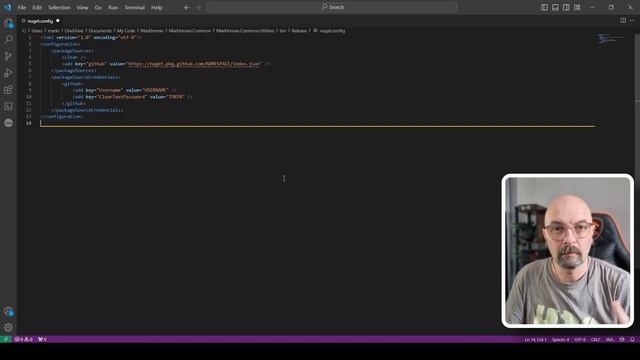This screenshot has width=640, height=360.
Task: Click the ClearTextPassword key on line 10
Action: (x=121, y=97)
